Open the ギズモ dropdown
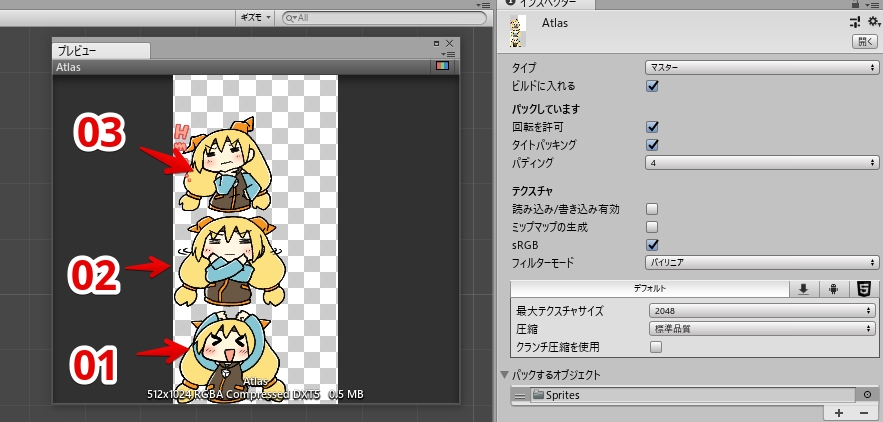The image size is (883, 422). [x=255, y=17]
